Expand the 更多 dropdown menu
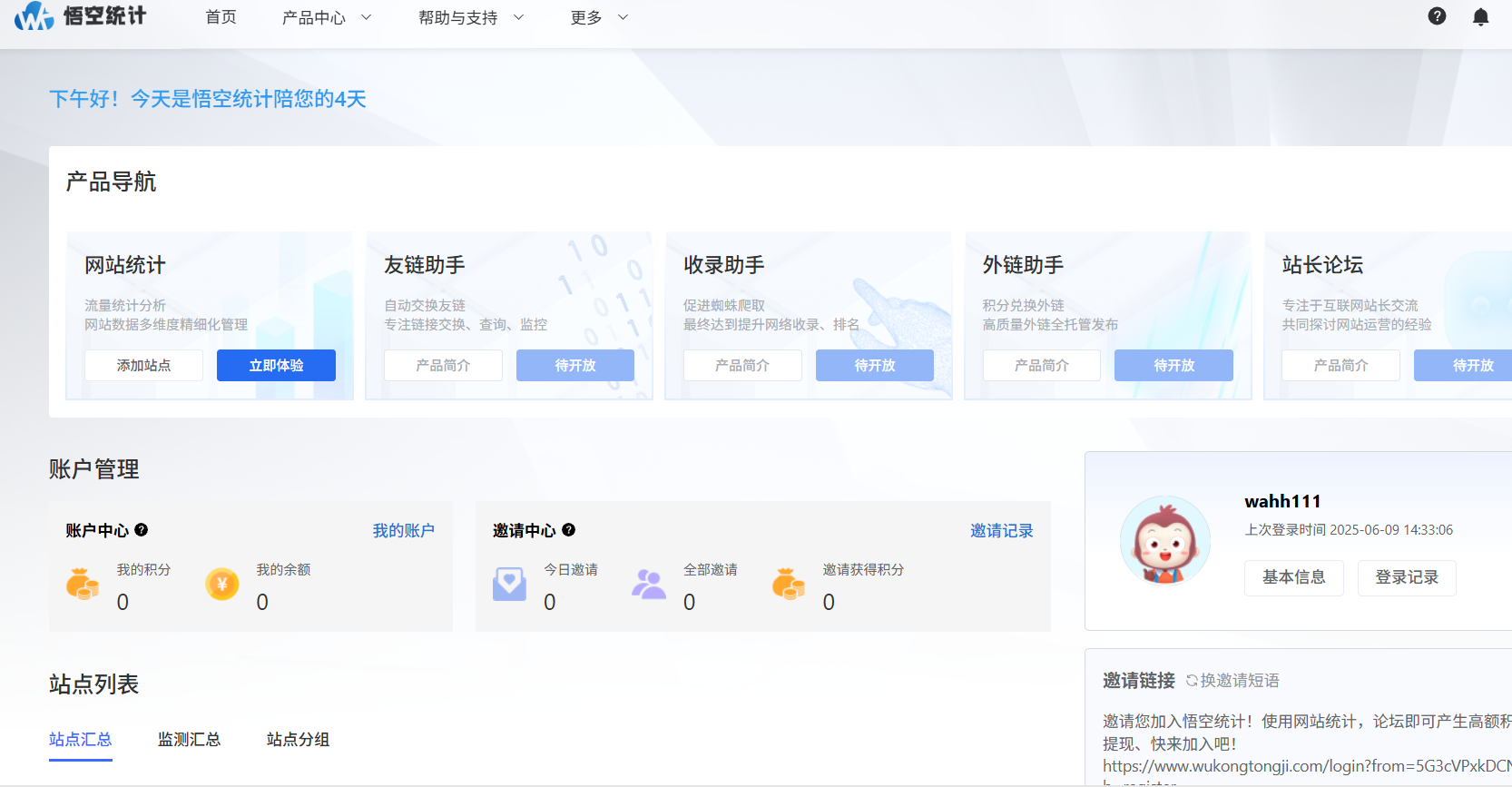 click(x=599, y=17)
